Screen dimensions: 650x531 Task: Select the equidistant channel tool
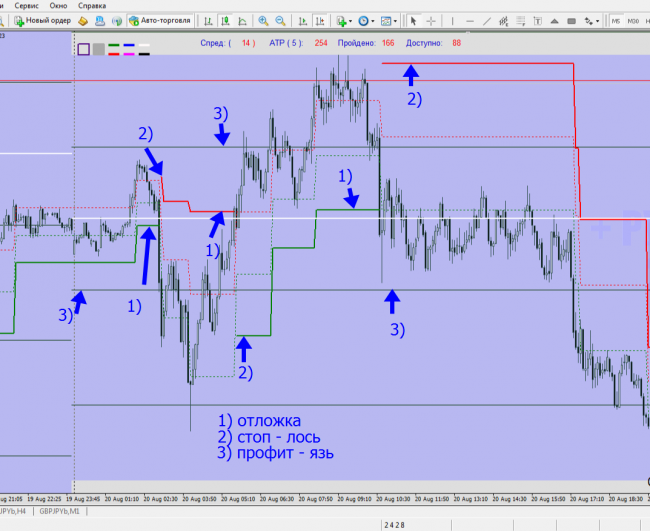pyautogui.click(x=504, y=21)
